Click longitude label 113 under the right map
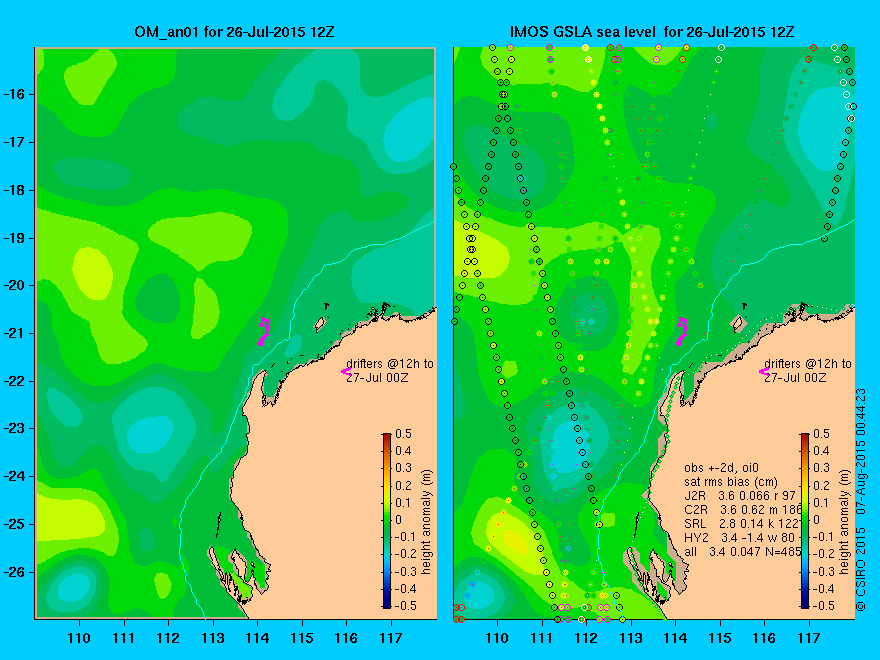The width and height of the screenshot is (880, 660). [x=631, y=638]
